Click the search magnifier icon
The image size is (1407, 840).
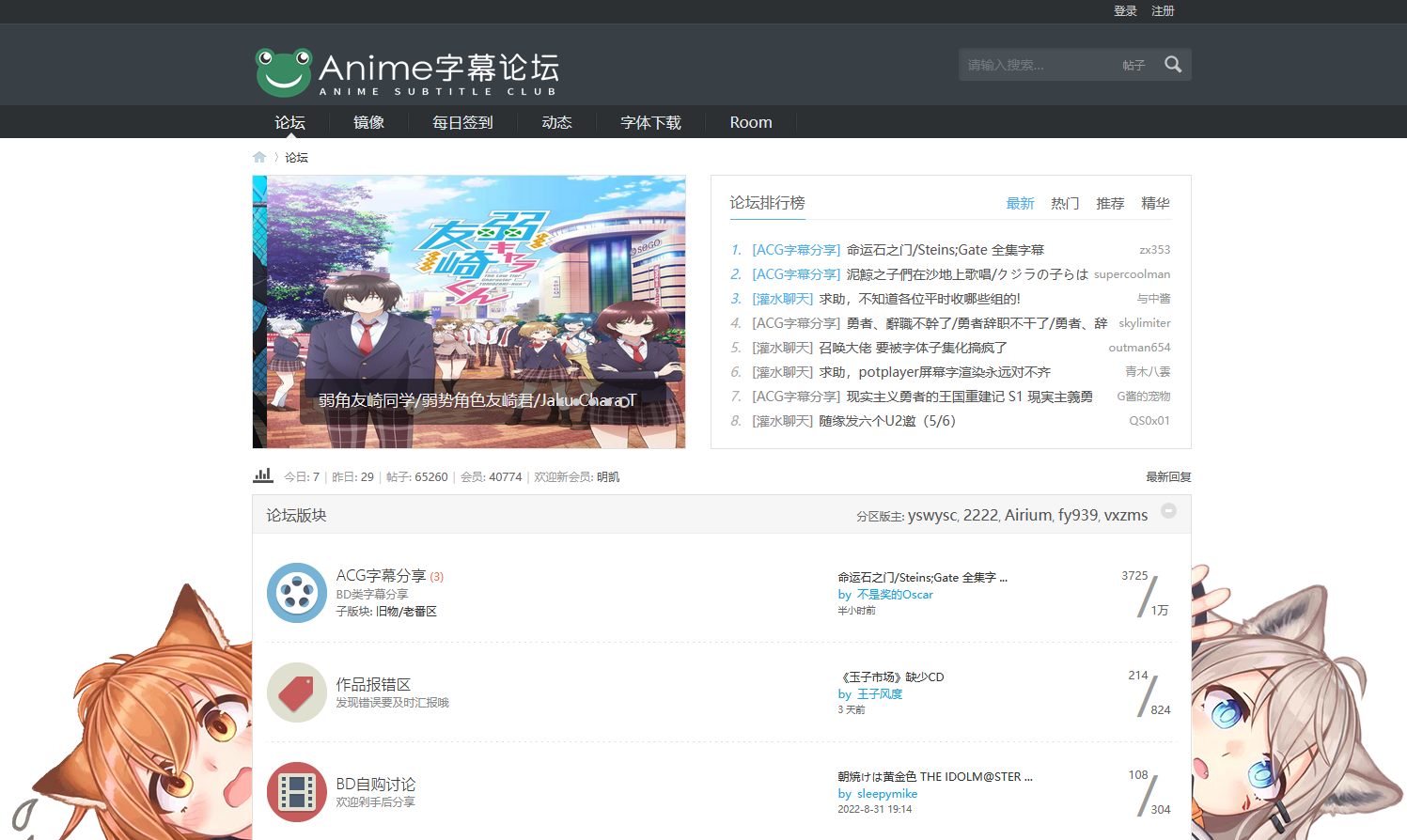1173,64
